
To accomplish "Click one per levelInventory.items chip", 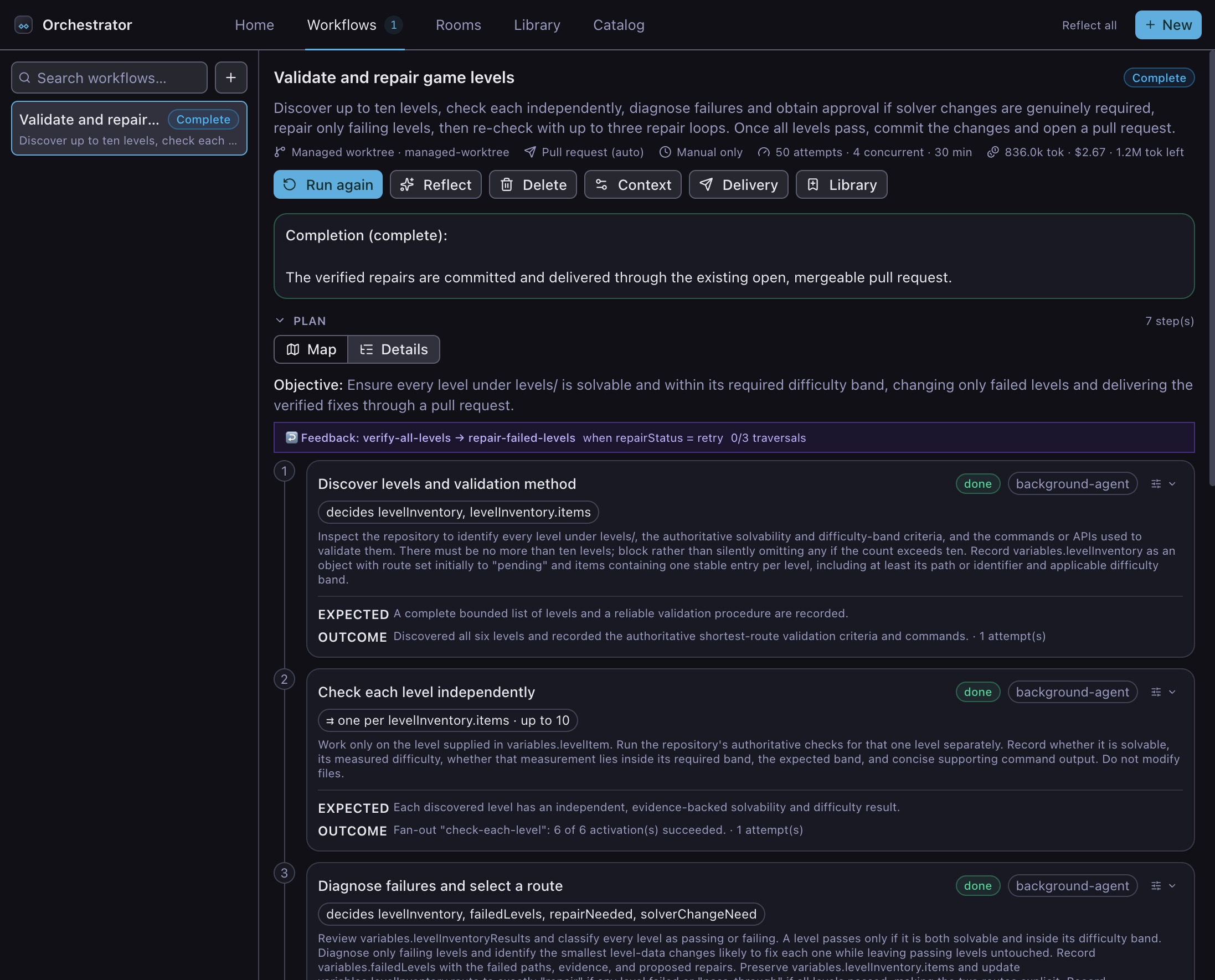I will (447, 720).
